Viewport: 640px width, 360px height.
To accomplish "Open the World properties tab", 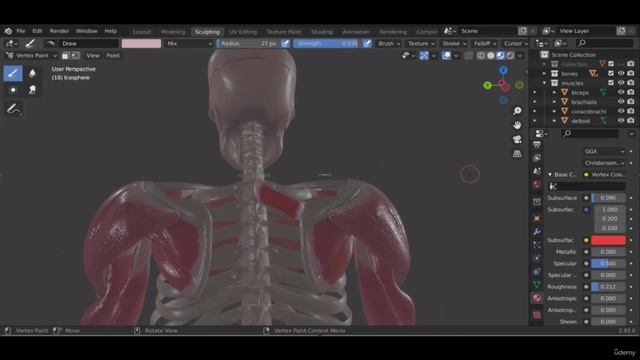I will click(537, 185).
